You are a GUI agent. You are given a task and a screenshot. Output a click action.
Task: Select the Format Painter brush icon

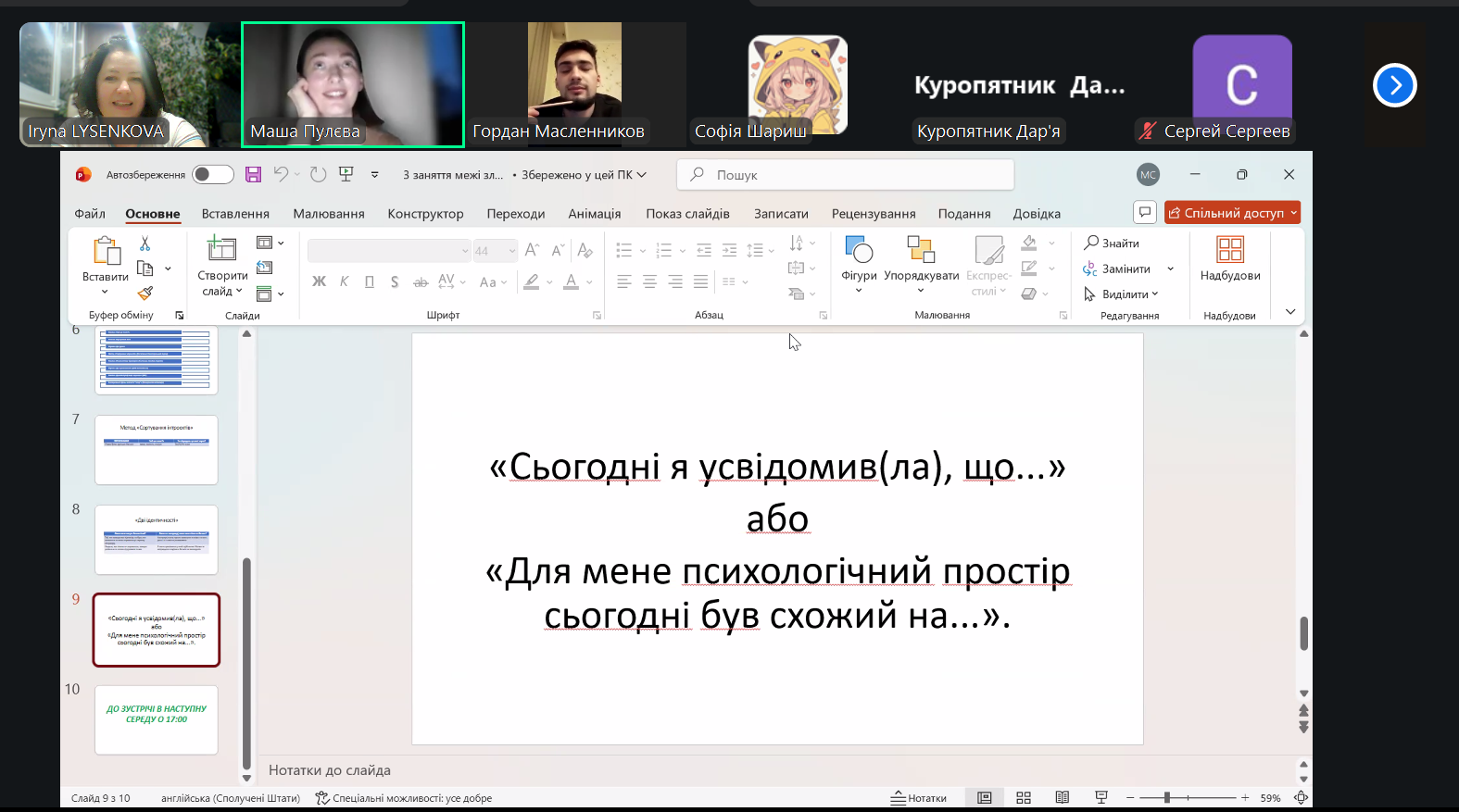145,294
